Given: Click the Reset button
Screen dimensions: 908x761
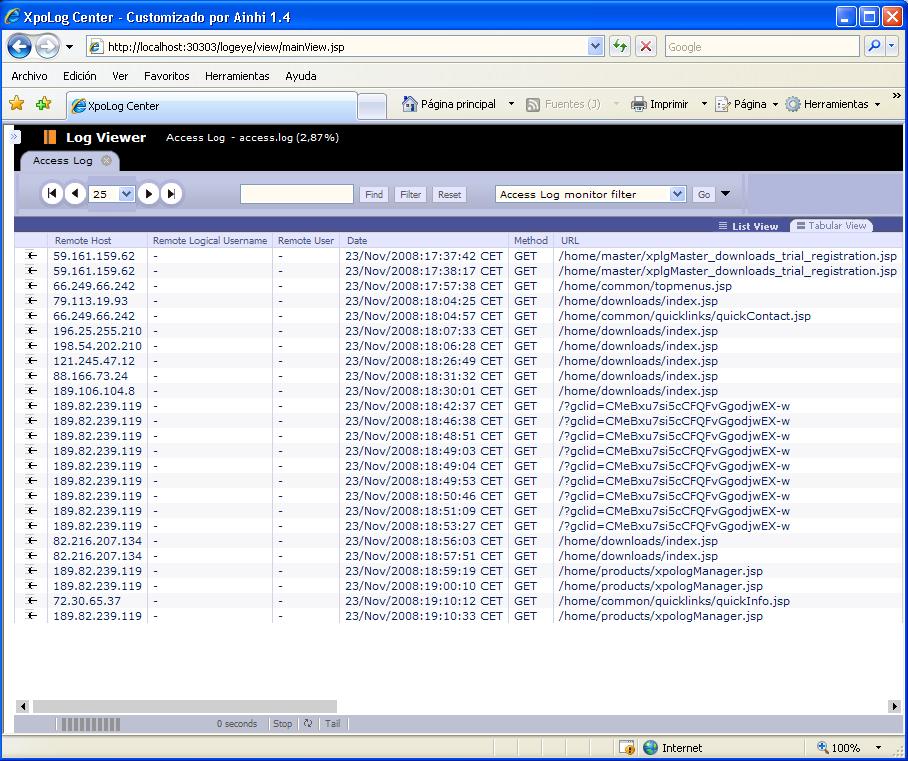Looking at the screenshot, I should click(x=449, y=195).
